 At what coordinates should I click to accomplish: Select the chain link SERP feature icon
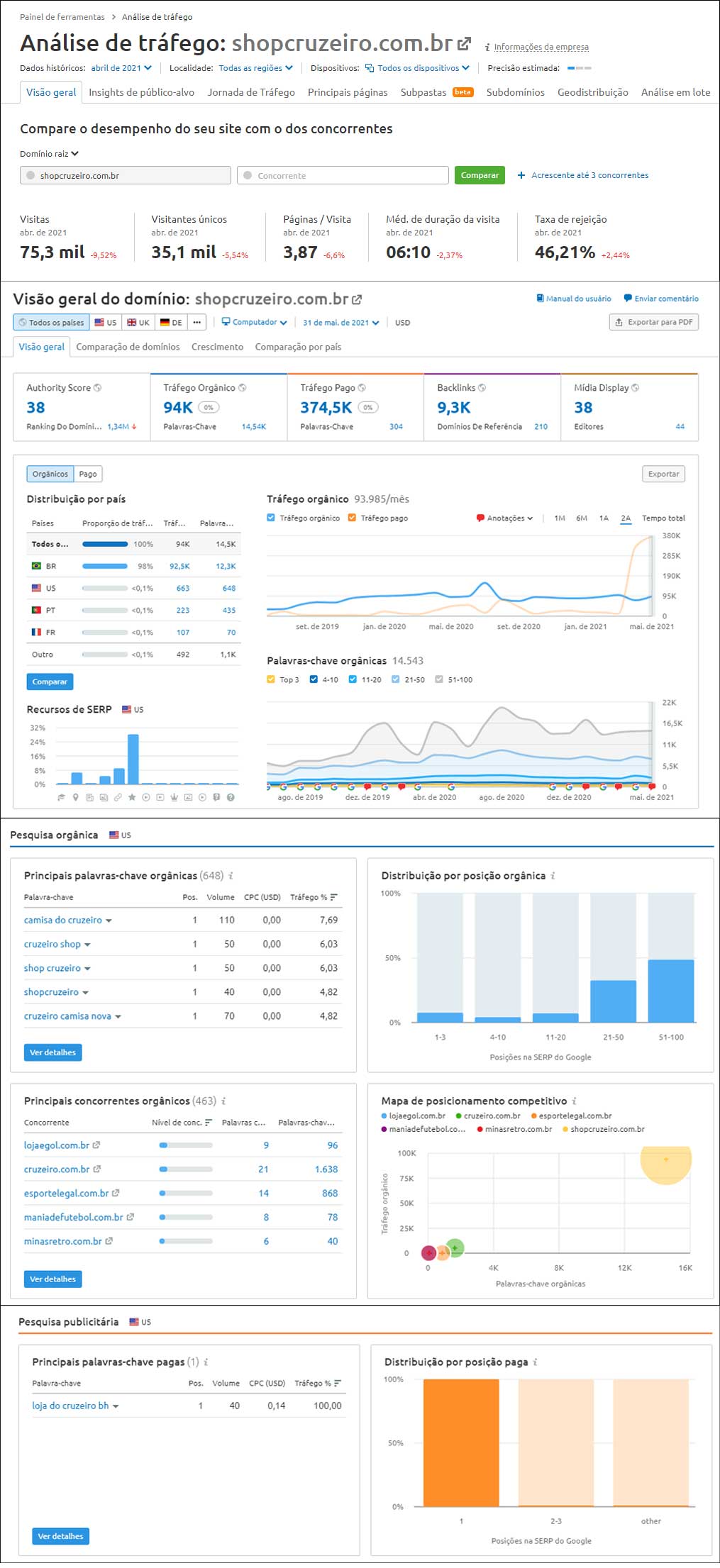[x=118, y=798]
